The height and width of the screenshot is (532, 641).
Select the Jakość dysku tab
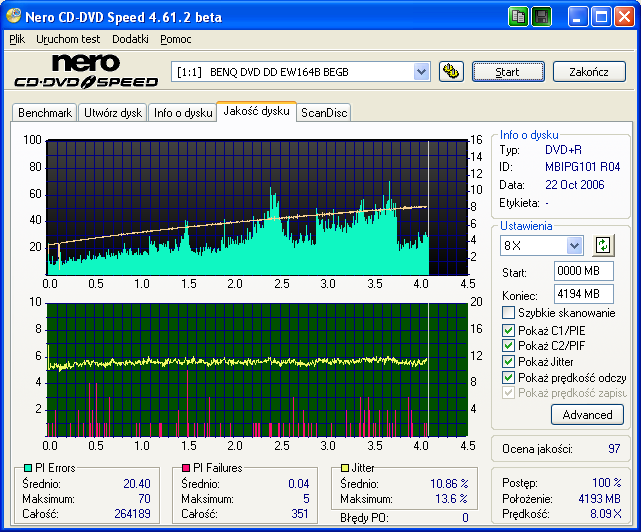click(256, 111)
